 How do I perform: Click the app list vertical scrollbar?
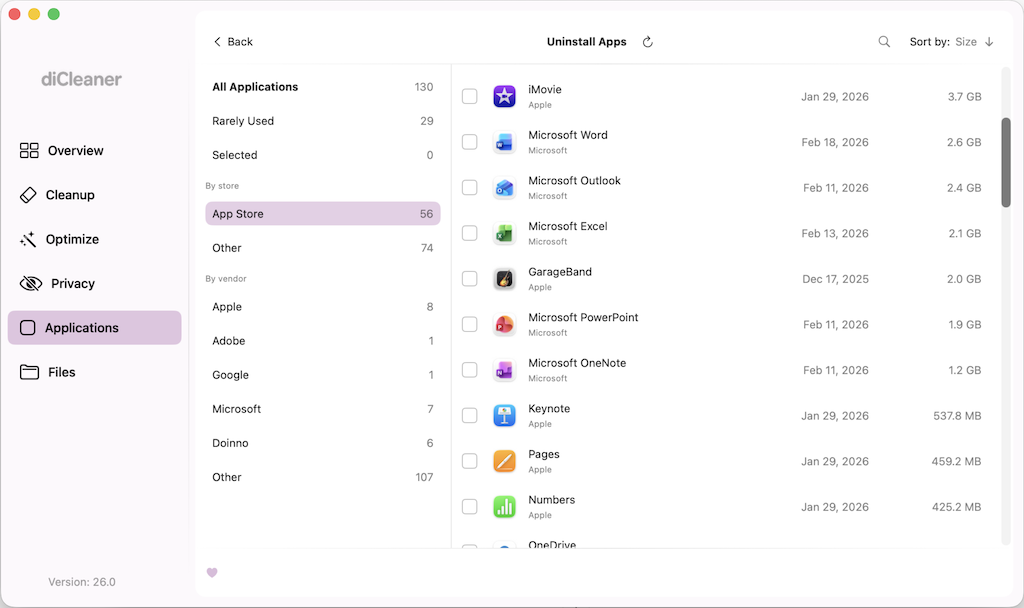(x=1006, y=162)
